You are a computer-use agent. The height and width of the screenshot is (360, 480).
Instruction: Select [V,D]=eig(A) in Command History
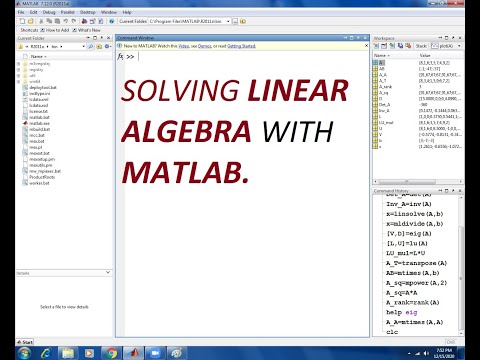point(409,233)
